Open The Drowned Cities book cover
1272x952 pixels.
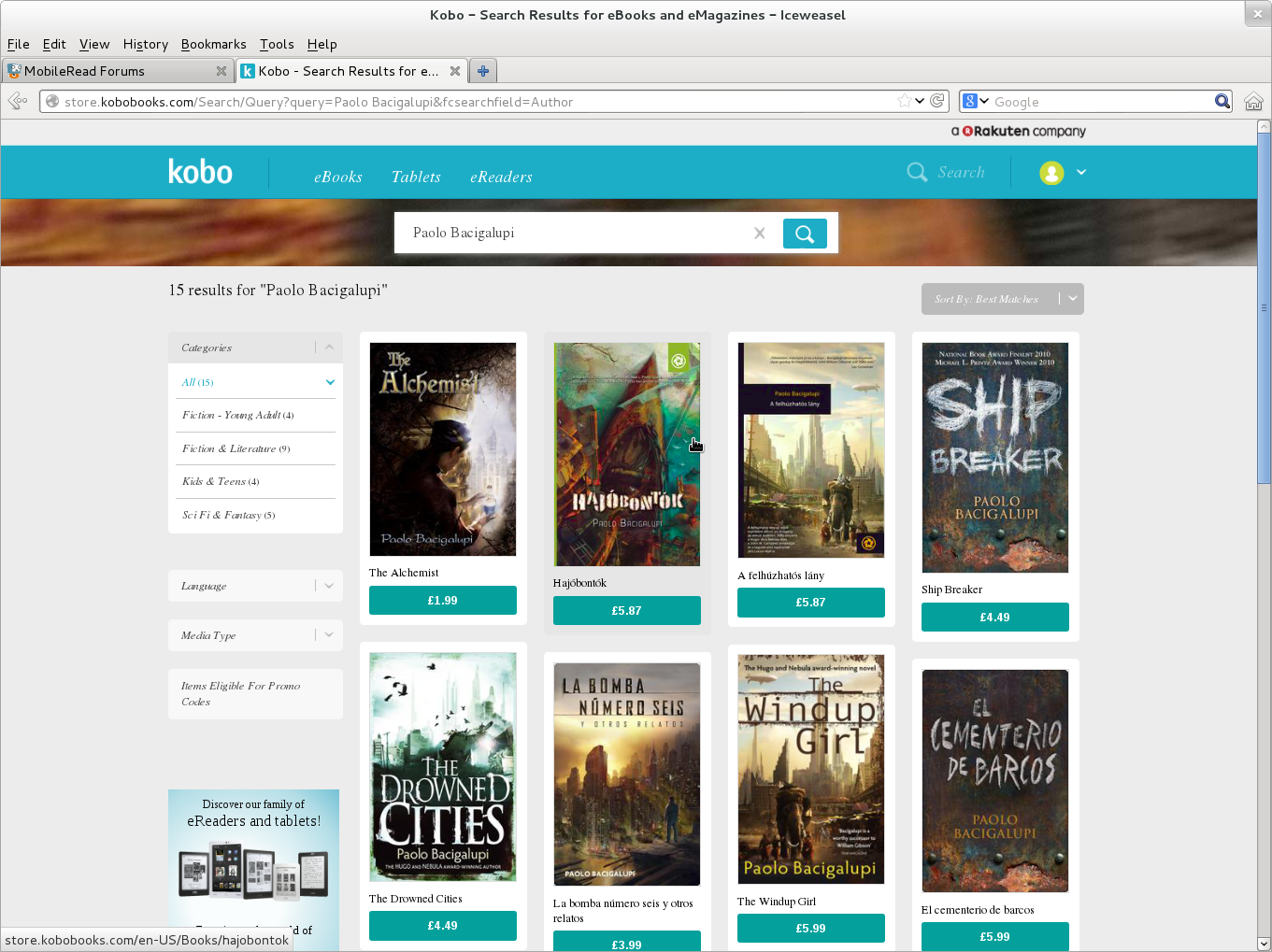tap(443, 767)
